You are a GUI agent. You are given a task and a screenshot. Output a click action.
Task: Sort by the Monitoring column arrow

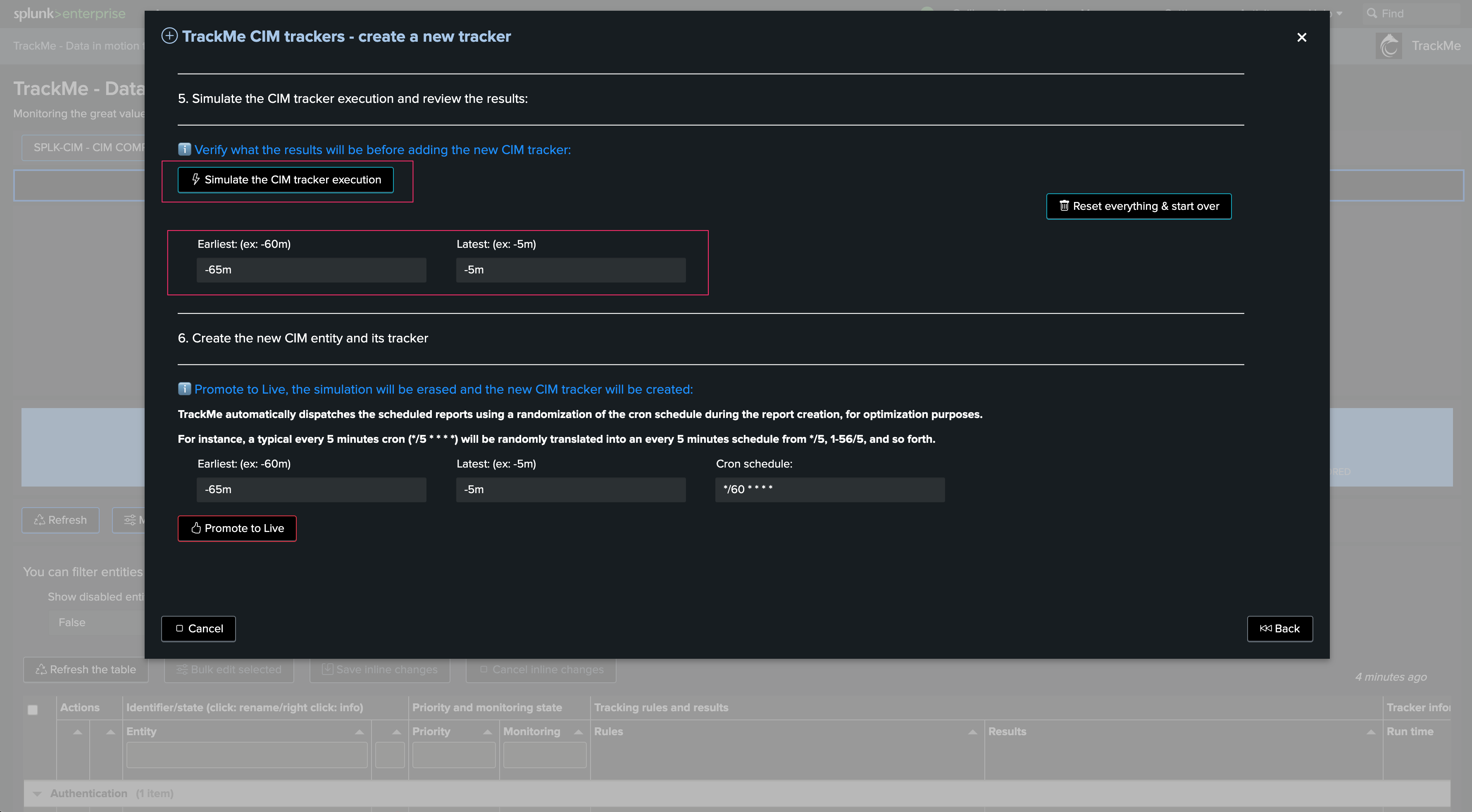(x=578, y=731)
